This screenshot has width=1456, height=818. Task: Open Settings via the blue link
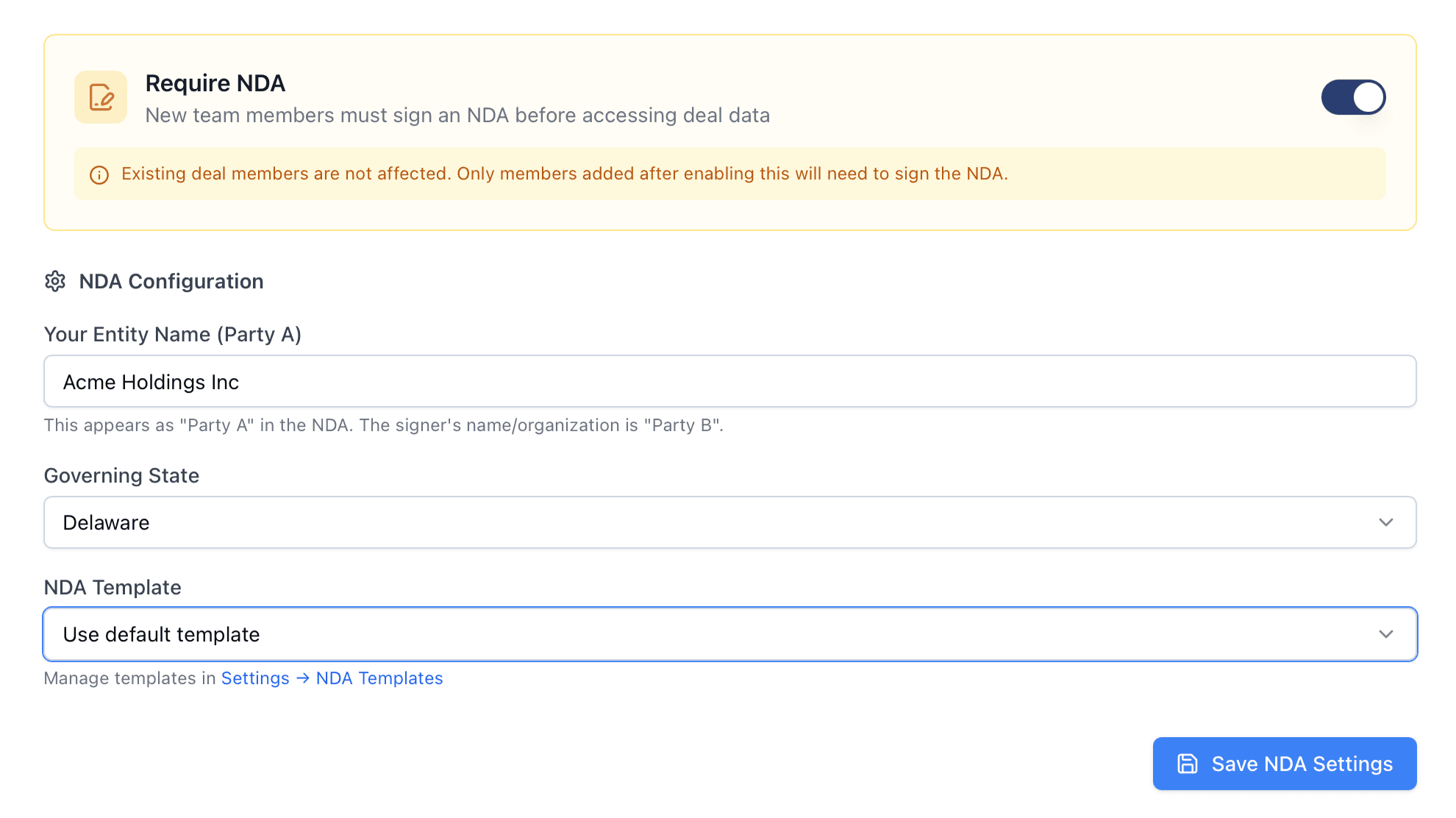point(255,678)
